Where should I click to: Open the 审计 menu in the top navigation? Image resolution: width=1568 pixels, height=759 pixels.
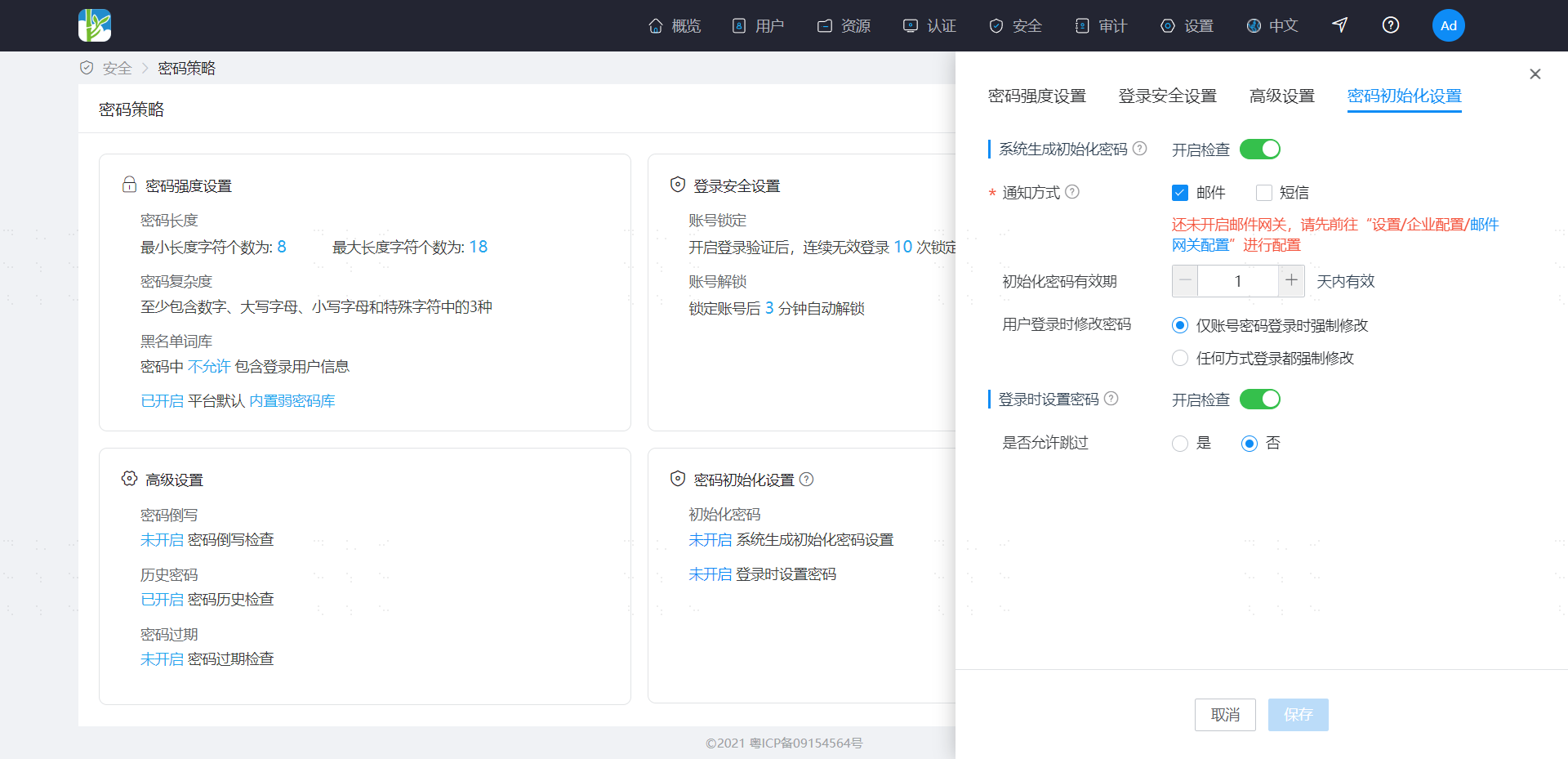click(x=1101, y=25)
